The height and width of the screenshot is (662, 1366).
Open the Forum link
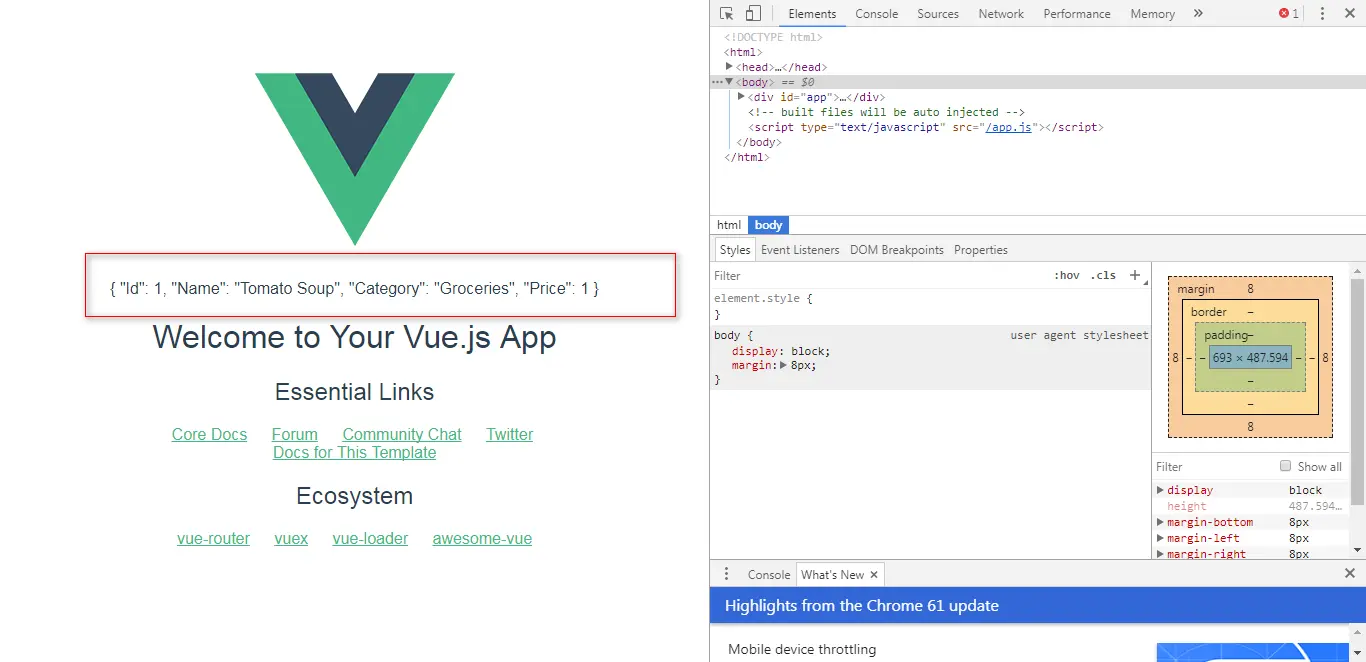click(295, 434)
